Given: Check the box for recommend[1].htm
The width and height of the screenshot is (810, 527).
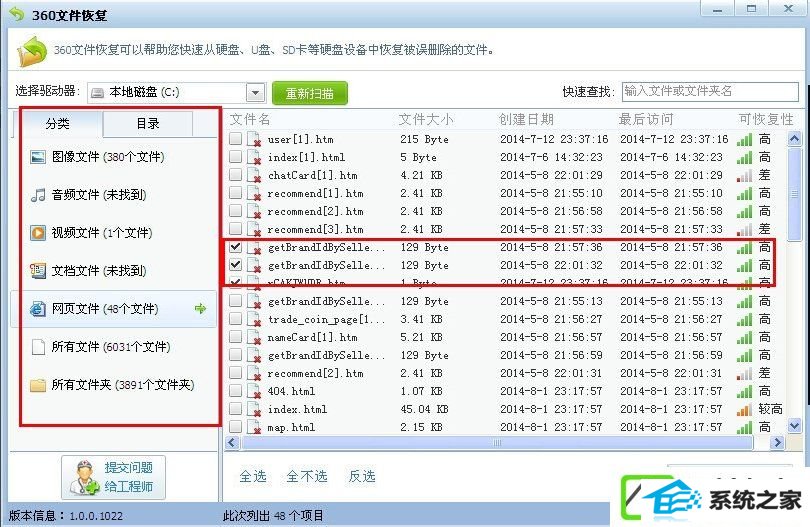Looking at the screenshot, I should [x=236, y=193].
